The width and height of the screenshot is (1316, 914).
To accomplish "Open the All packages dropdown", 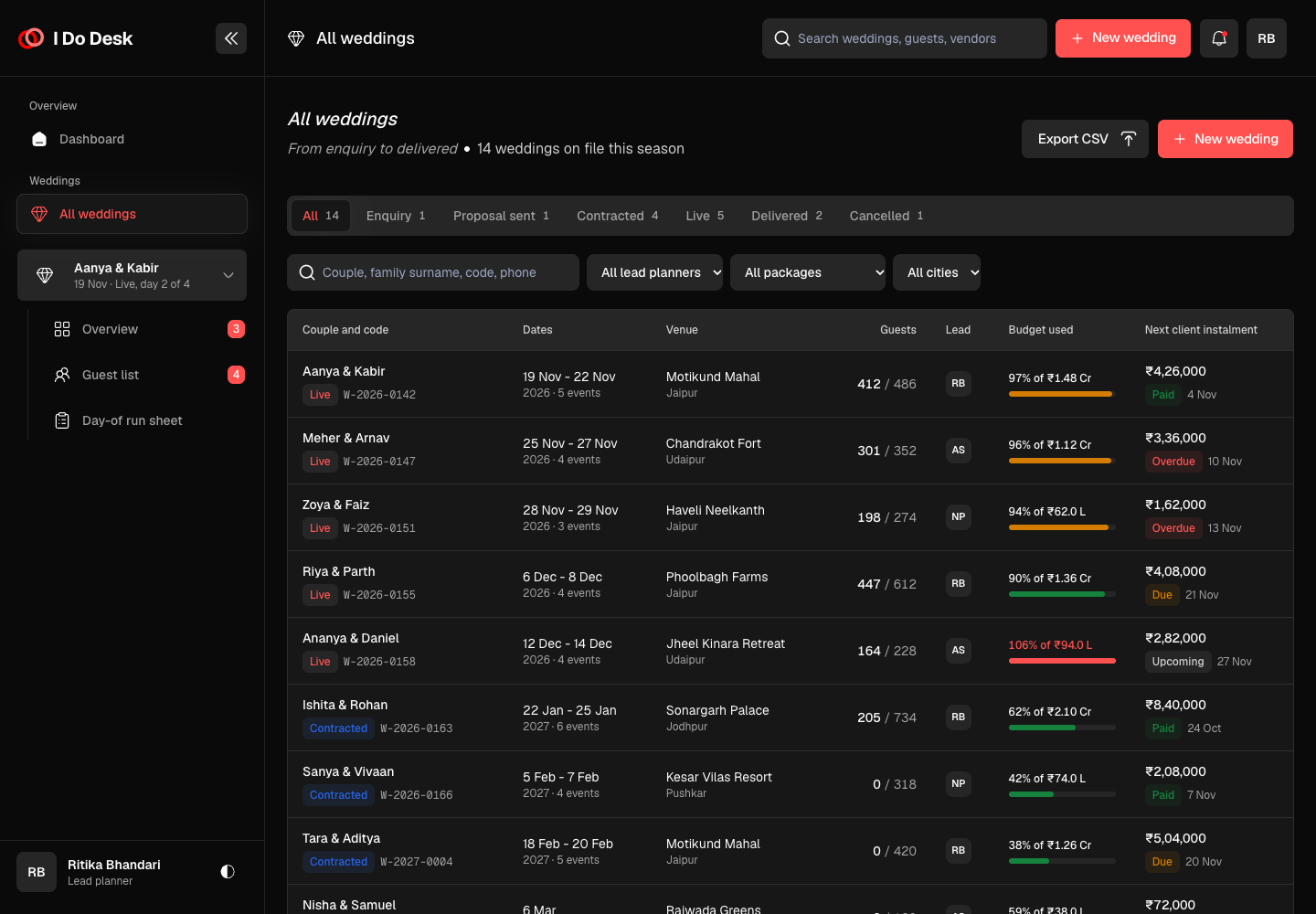I will pyautogui.click(x=808, y=272).
